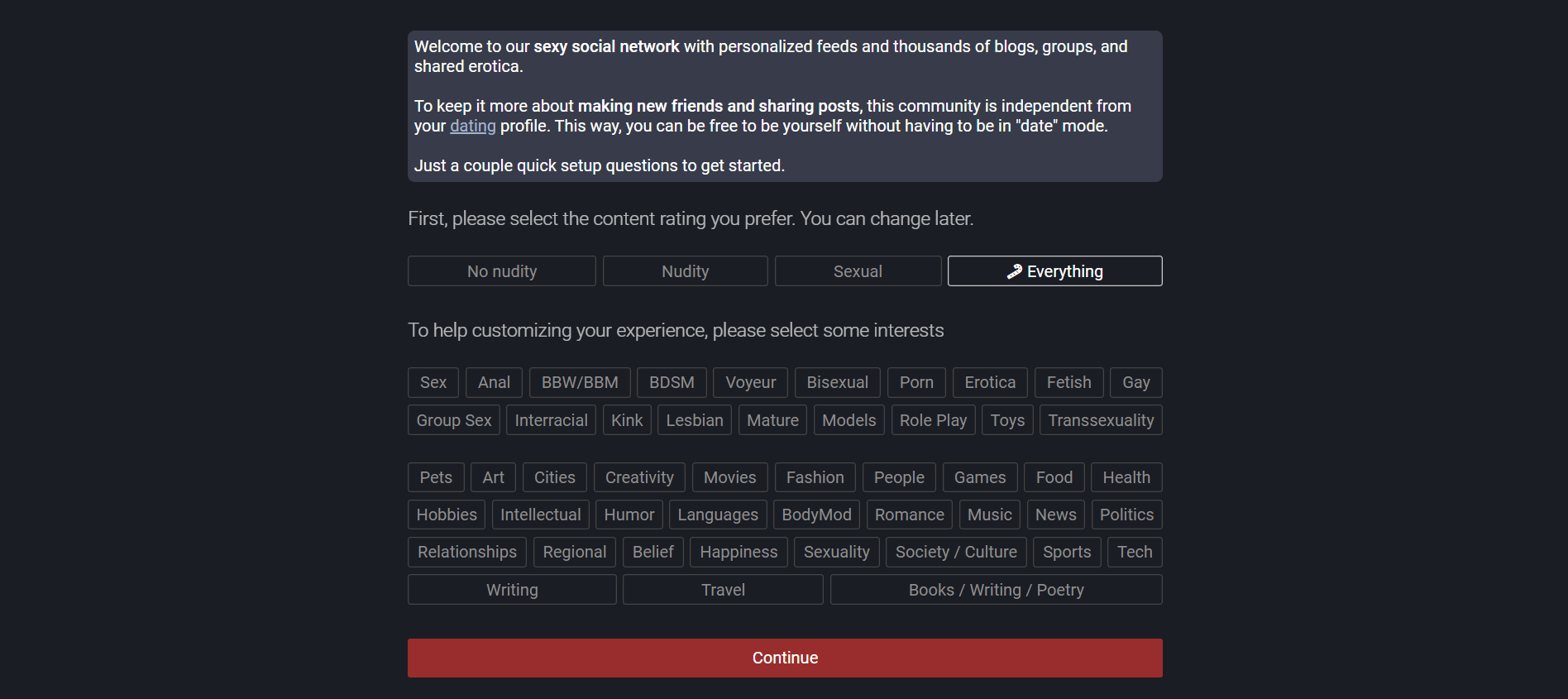Add the Relationships interest
The image size is (1568, 699).
[x=466, y=552]
